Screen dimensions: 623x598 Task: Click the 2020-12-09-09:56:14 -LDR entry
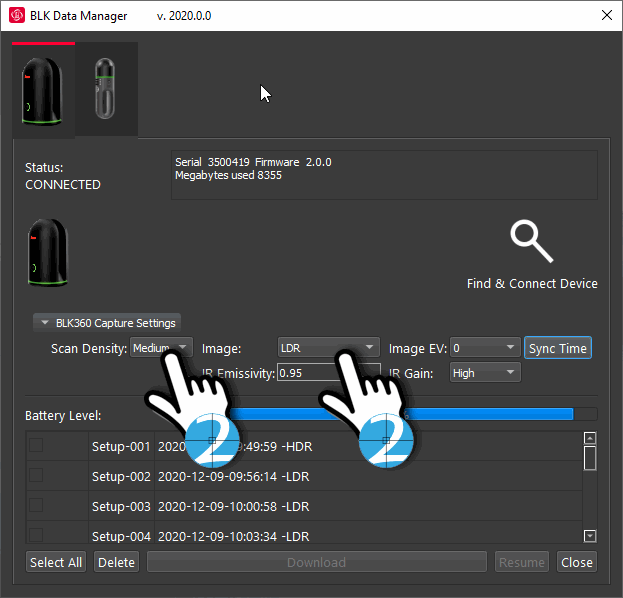coord(234,476)
